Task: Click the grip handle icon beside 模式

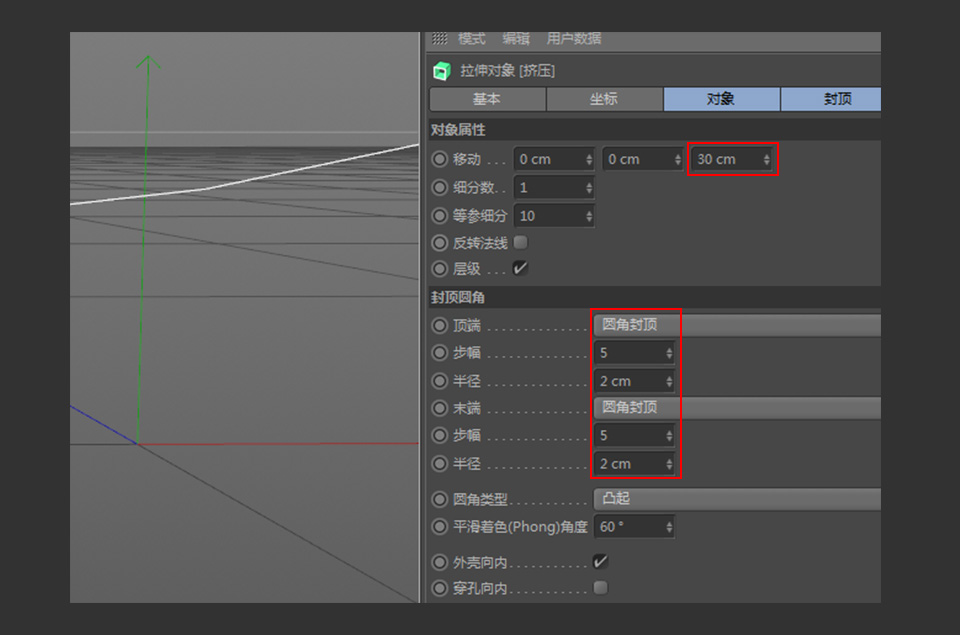Action: (440, 39)
